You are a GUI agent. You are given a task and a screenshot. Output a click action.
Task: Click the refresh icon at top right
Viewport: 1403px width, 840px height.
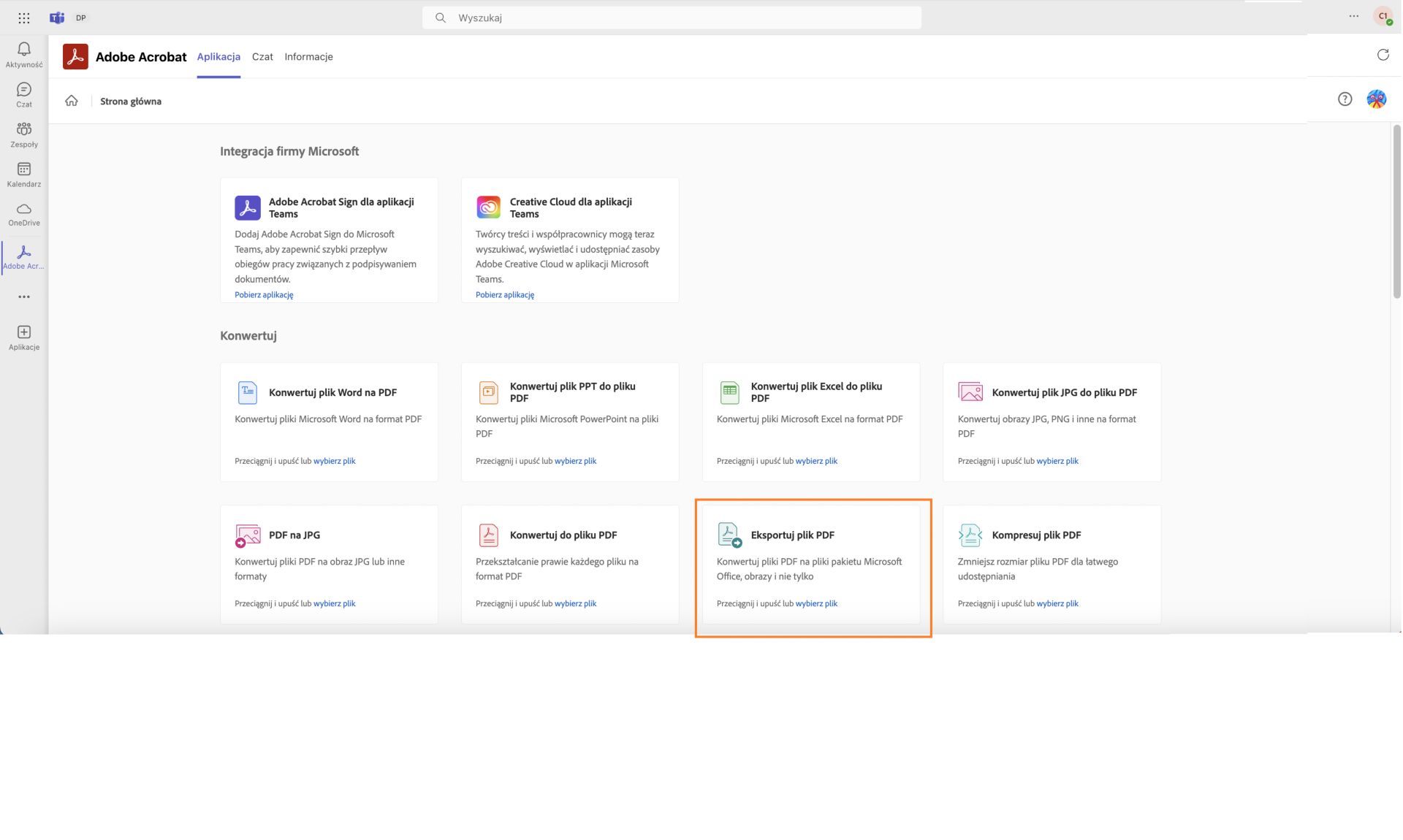pos(1383,55)
